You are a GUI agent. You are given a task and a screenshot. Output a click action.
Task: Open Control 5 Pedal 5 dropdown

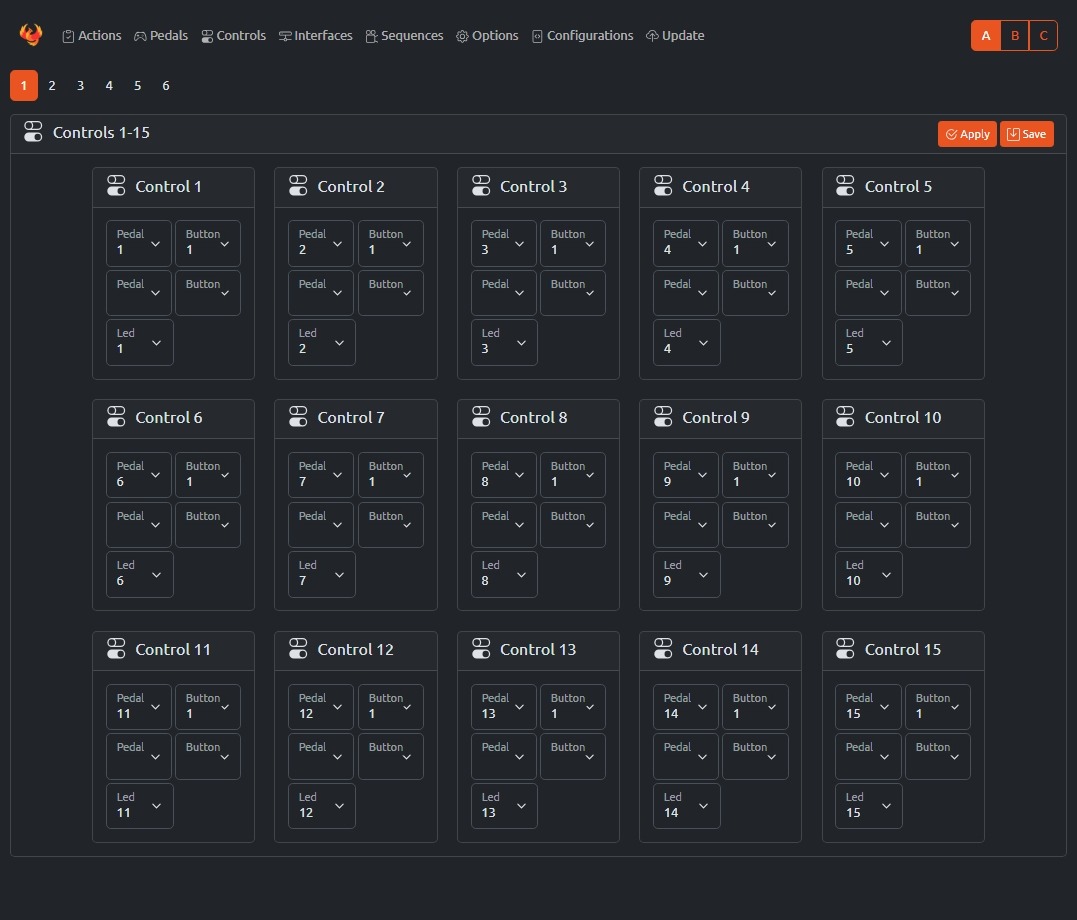868,243
